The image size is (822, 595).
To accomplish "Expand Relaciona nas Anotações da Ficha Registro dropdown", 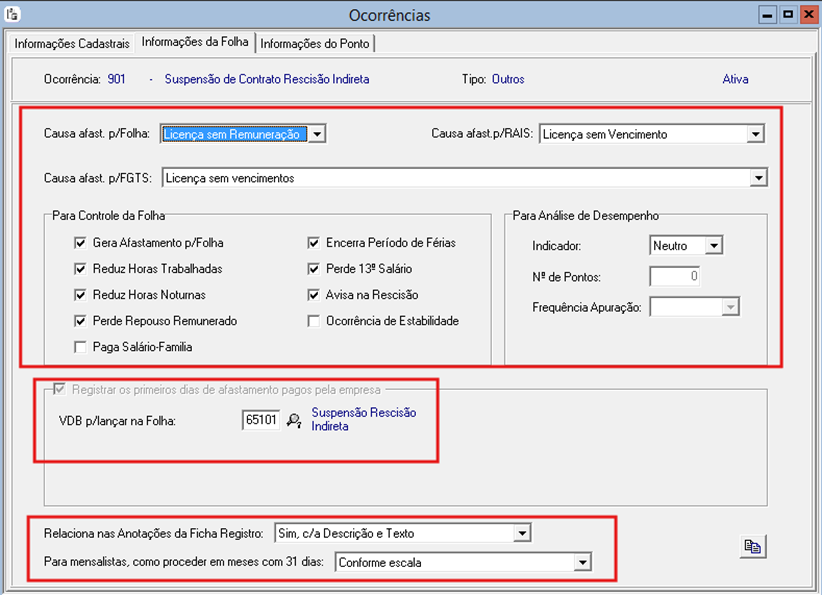I will (x=520, y=534).
